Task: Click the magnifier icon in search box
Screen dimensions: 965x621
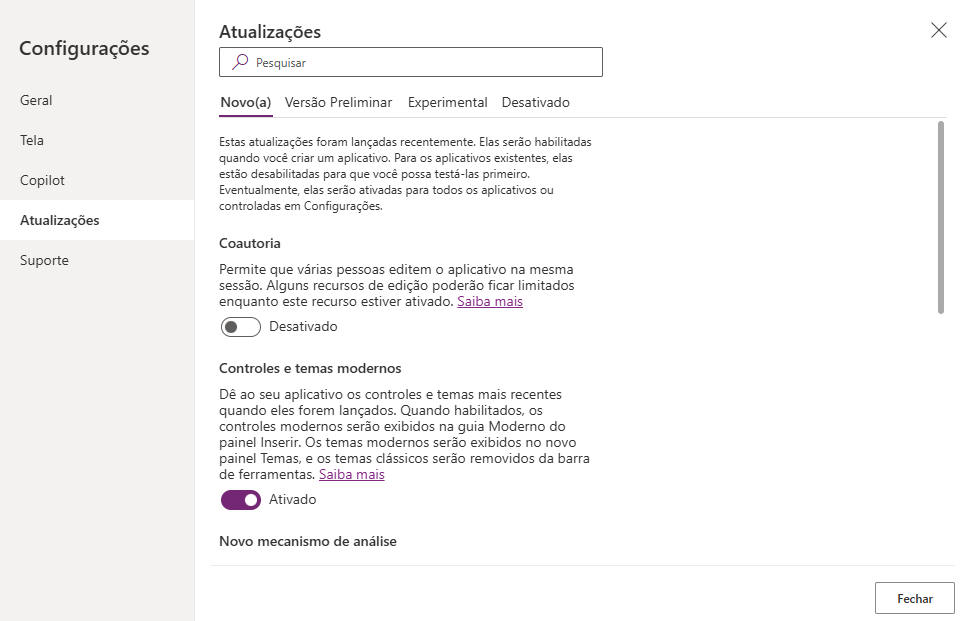Action: click(240, 62)
